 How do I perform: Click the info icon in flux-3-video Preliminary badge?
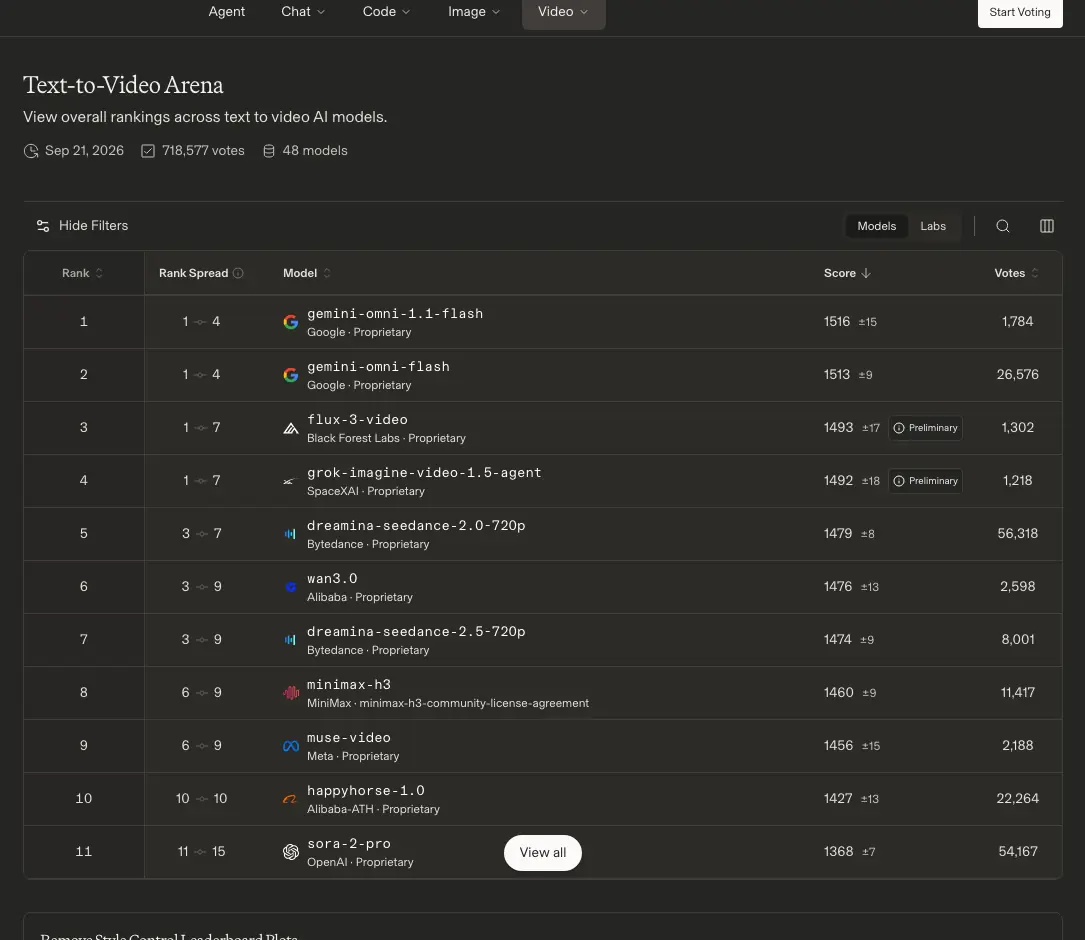[x=899, y=428]
